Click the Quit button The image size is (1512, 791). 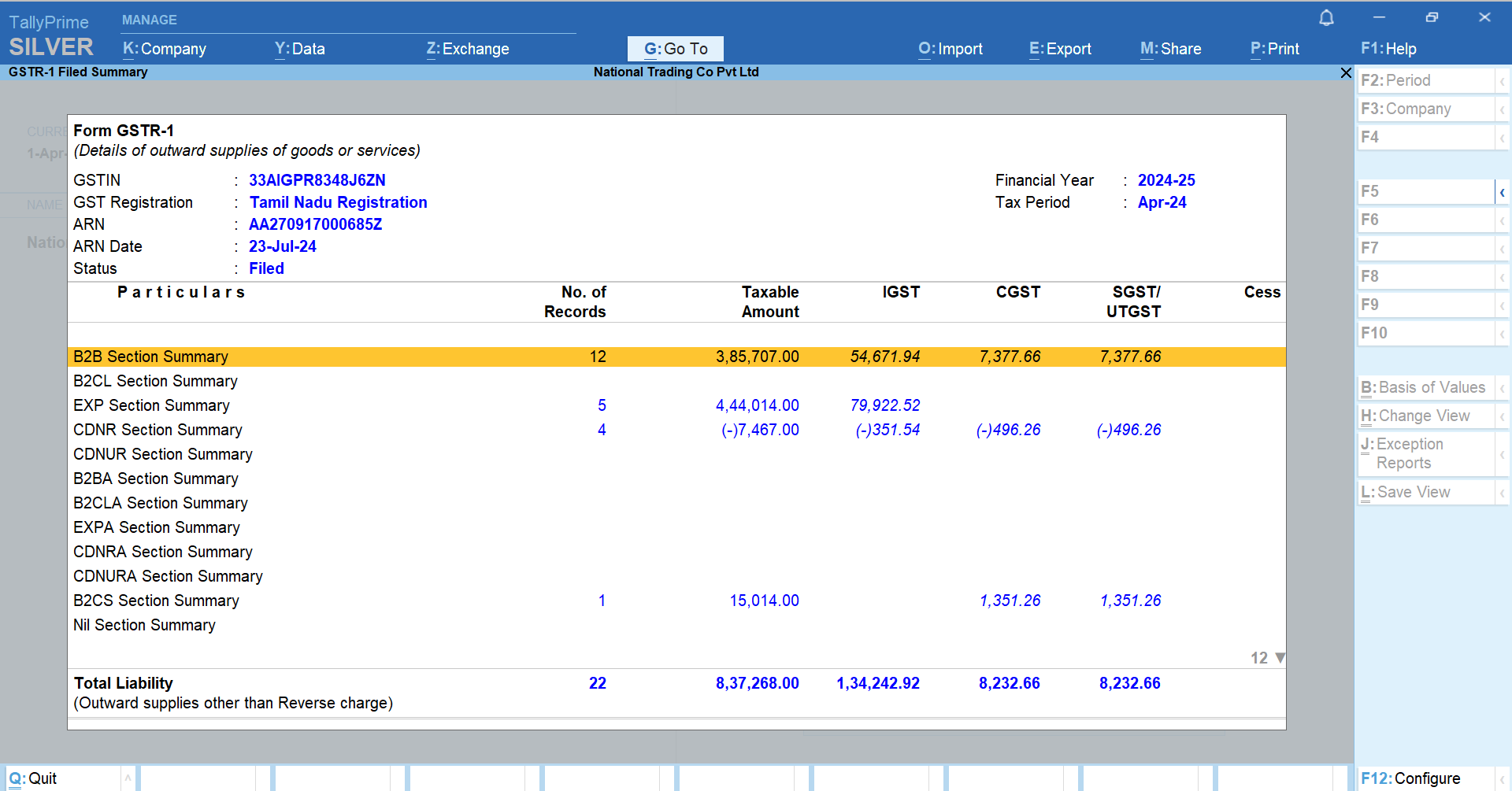pyautogui.click(x=33, y=778)
